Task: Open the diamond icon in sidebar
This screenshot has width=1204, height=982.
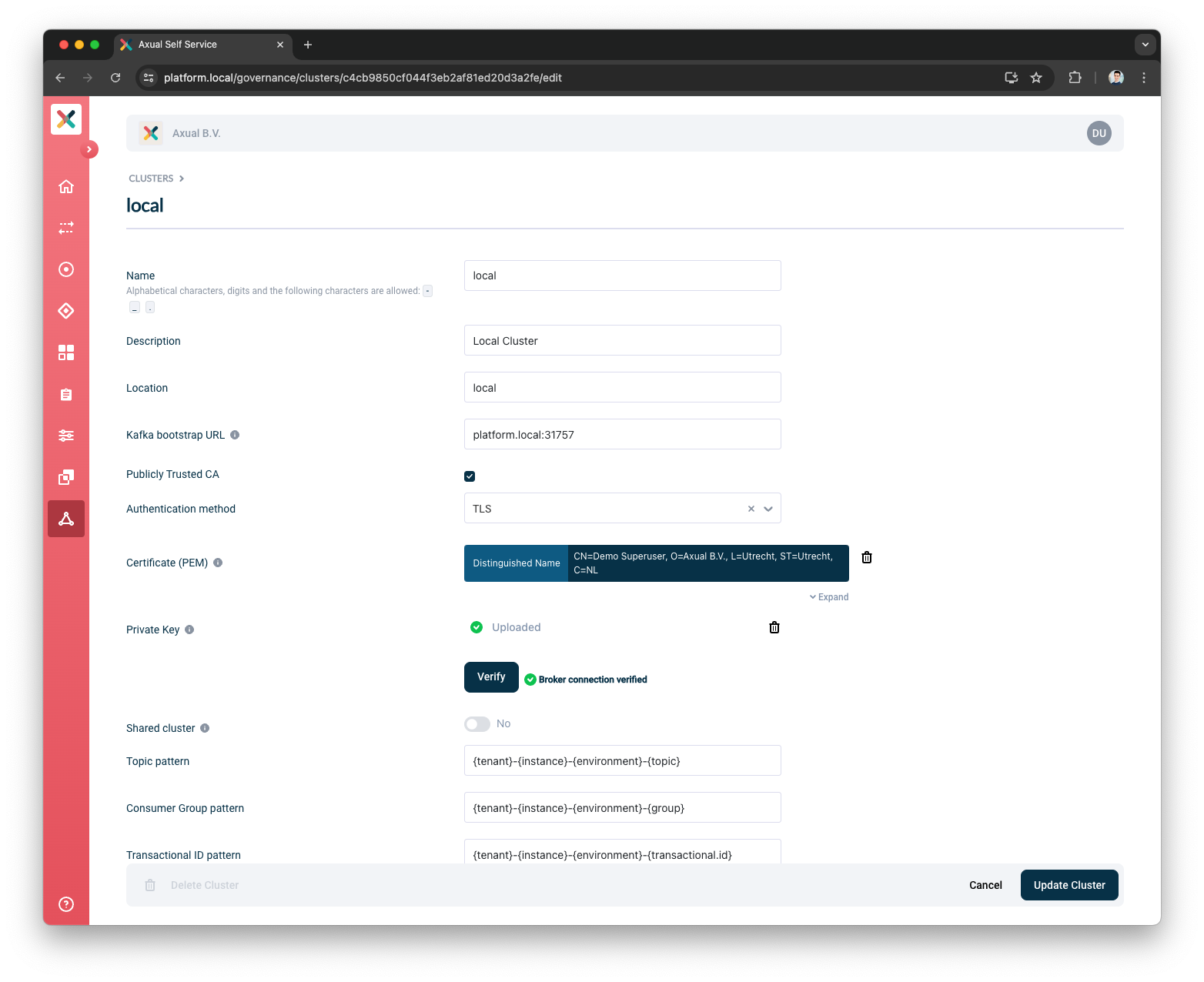Action: (x=66, y=311)
